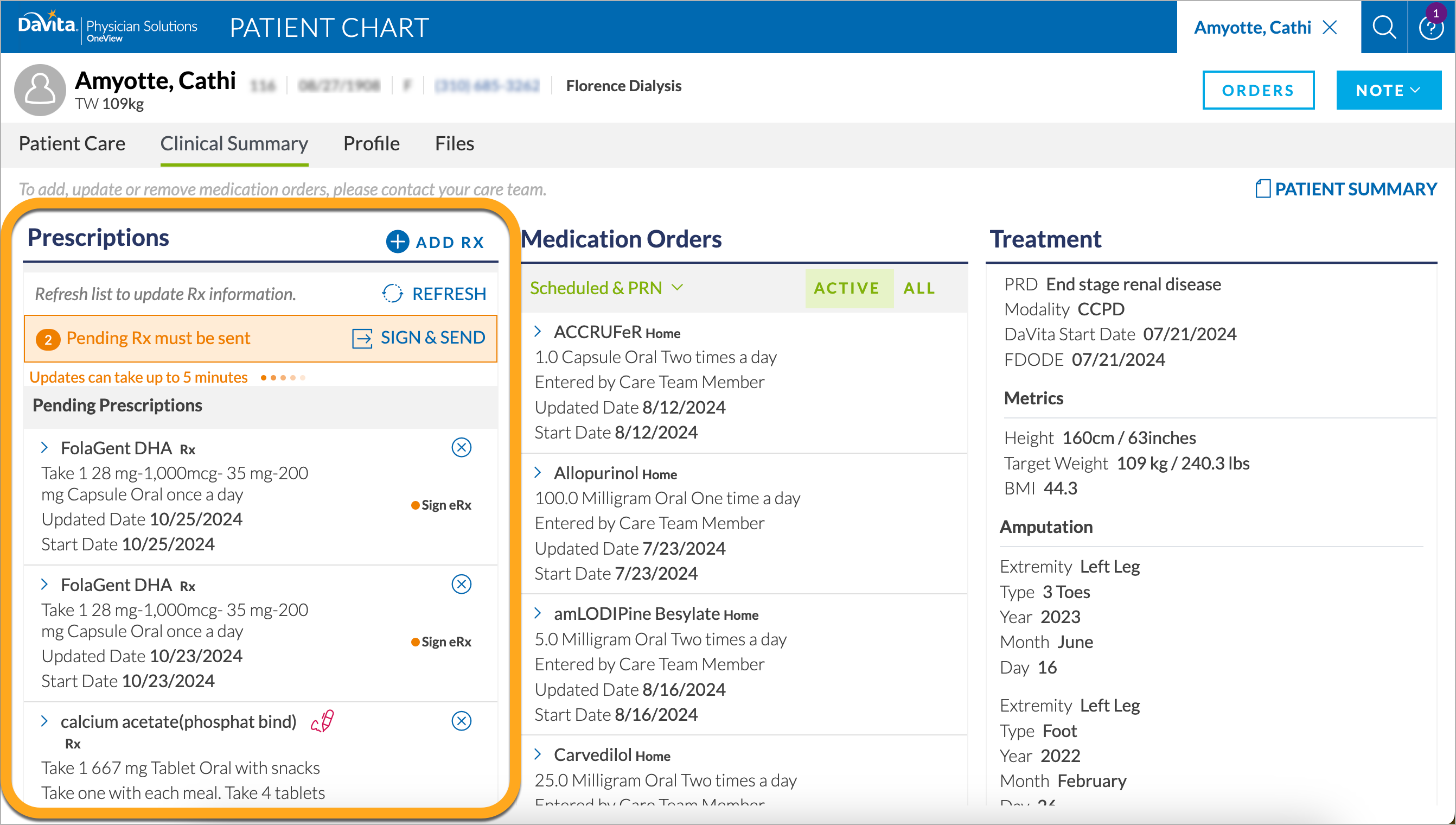
Task: Click the Sign & Send arrow icon
Action: pyautogui.click(x=362, y=338)
